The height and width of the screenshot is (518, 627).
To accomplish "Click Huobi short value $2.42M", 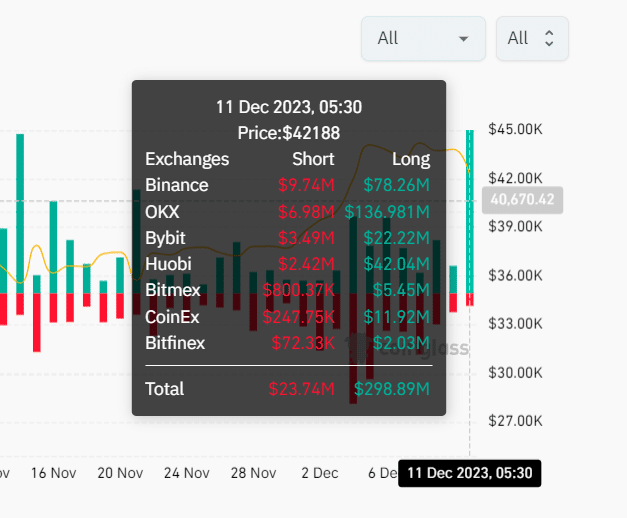I will 306,264.
